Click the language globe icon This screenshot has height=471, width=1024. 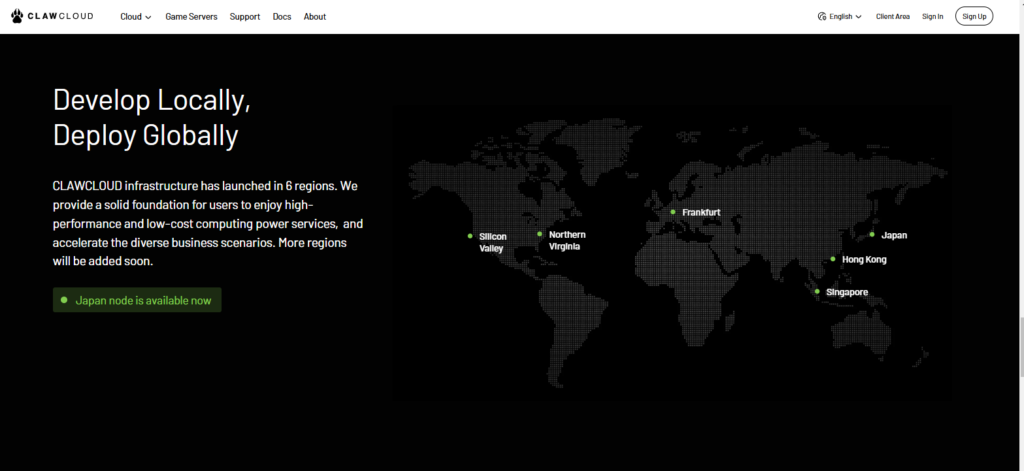click(x=822, y=16)
